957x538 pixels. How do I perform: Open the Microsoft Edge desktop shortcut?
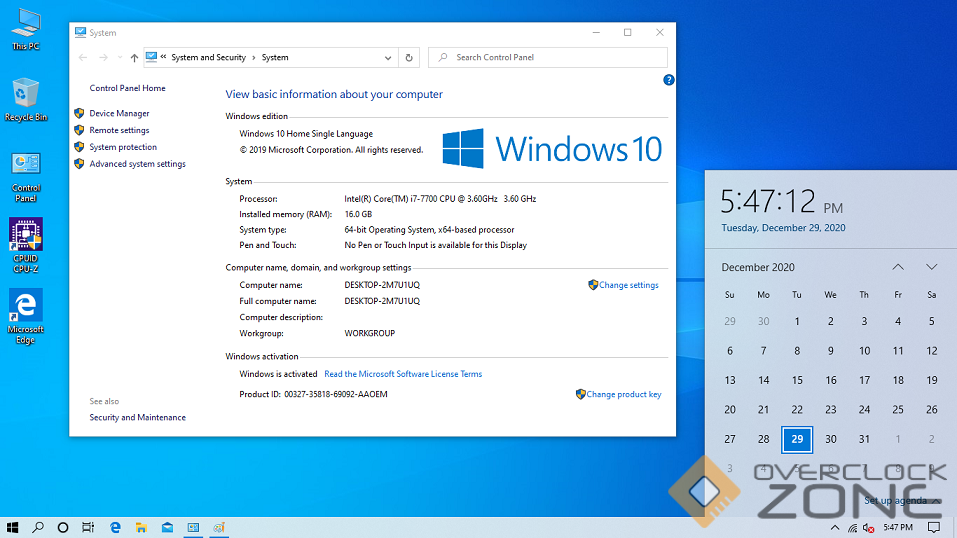tap(25, 312)
